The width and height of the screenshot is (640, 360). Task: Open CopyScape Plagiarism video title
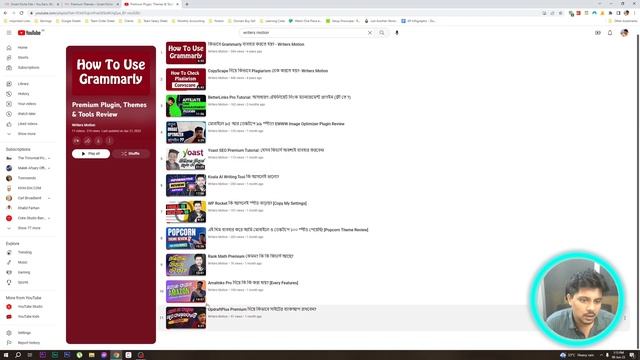(x=268, y=71)
